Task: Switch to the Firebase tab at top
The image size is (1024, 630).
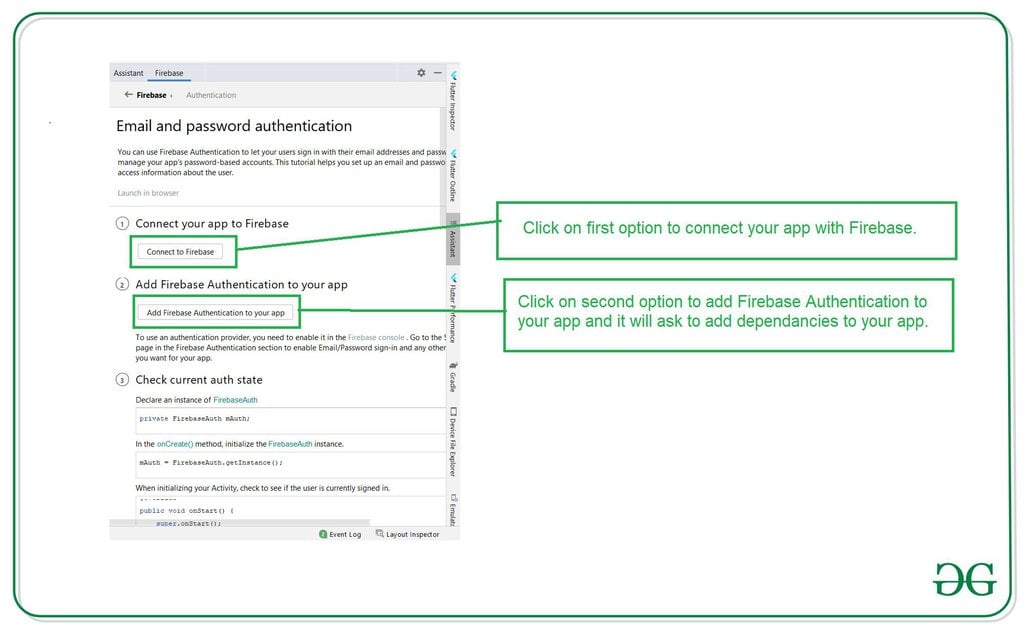Action: pos(168,73)
